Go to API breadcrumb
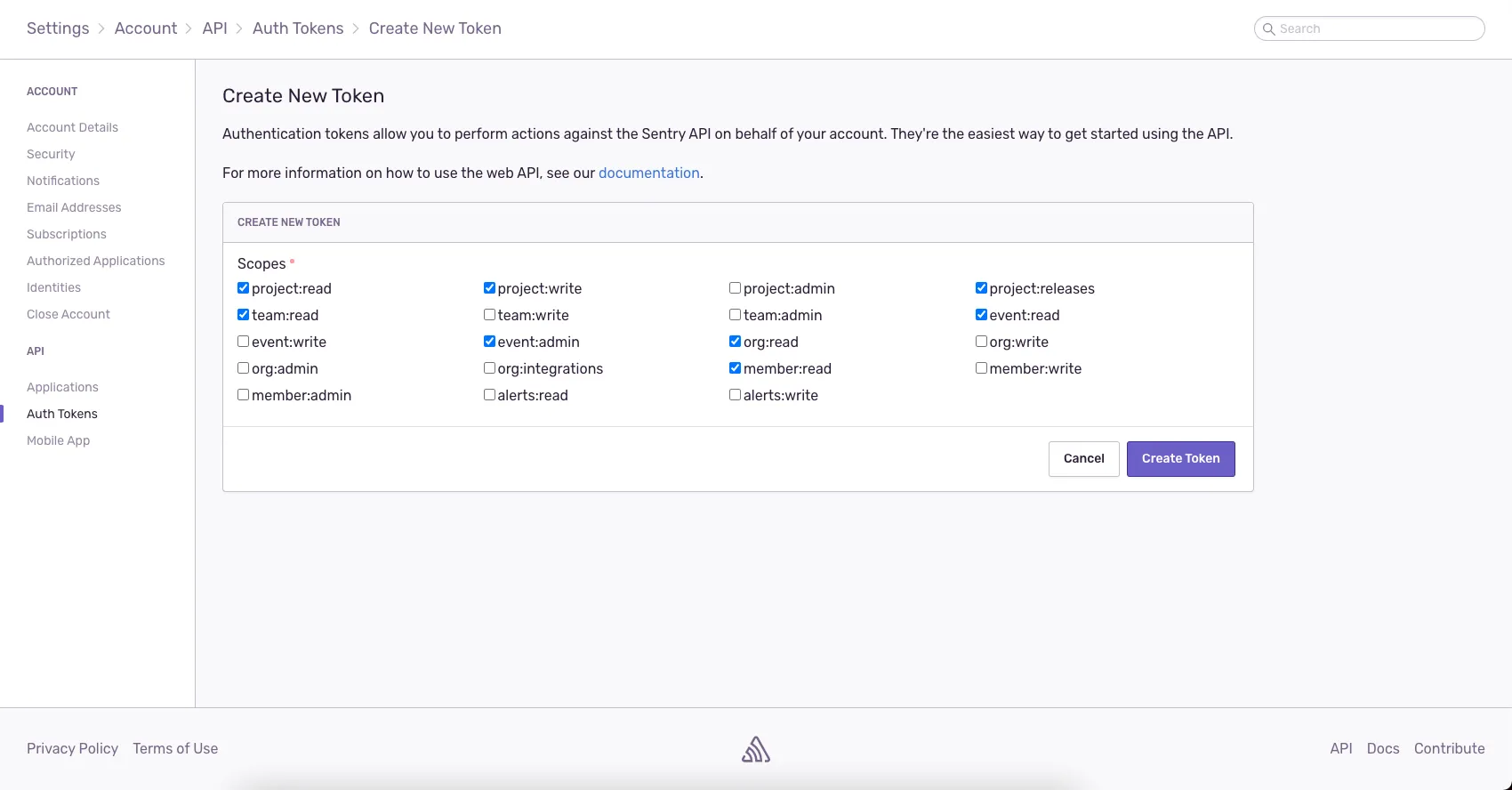1512x790 pixels. [x=215, y=28]
